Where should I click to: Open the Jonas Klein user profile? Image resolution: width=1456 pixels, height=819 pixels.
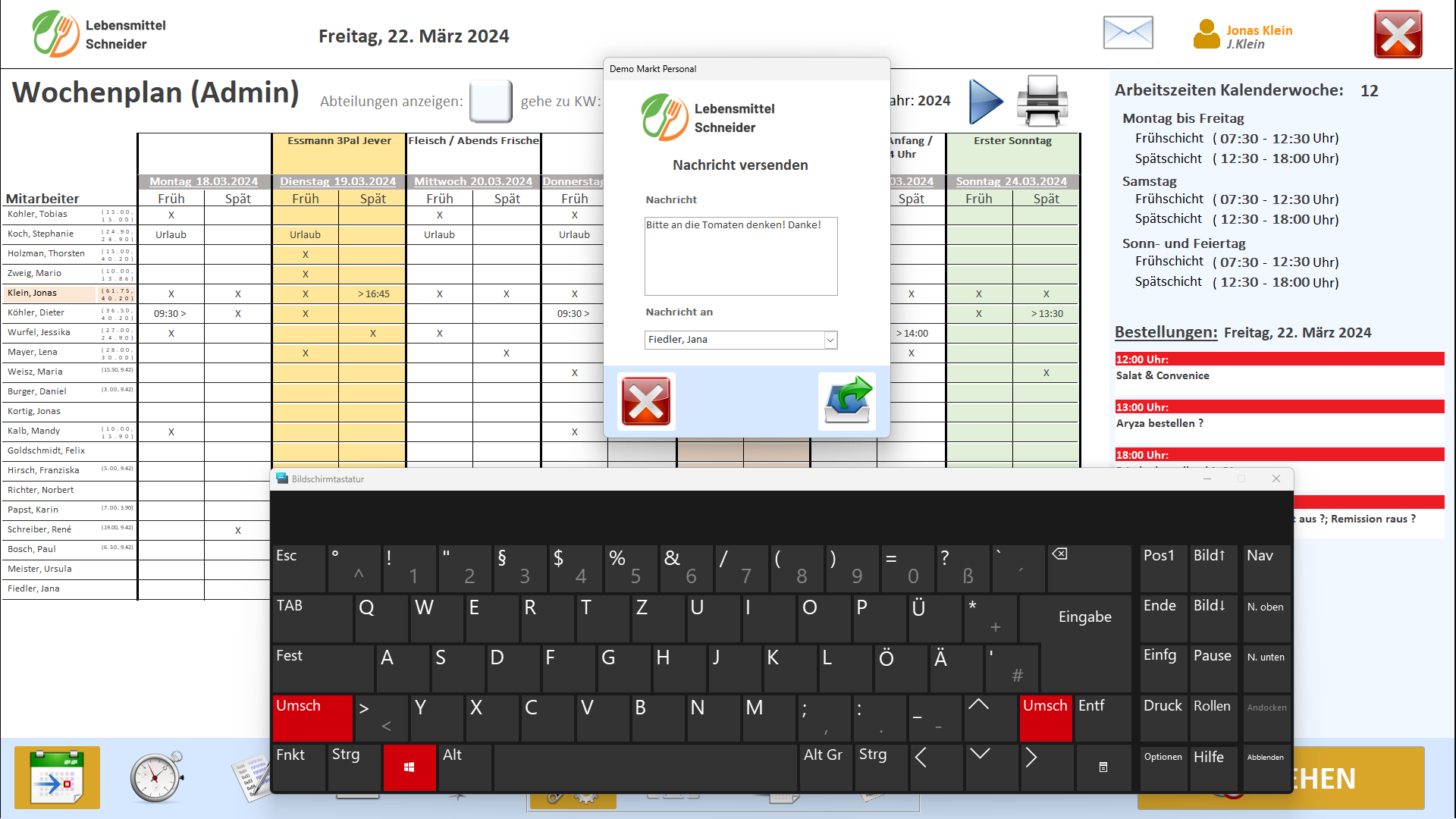1243,36
